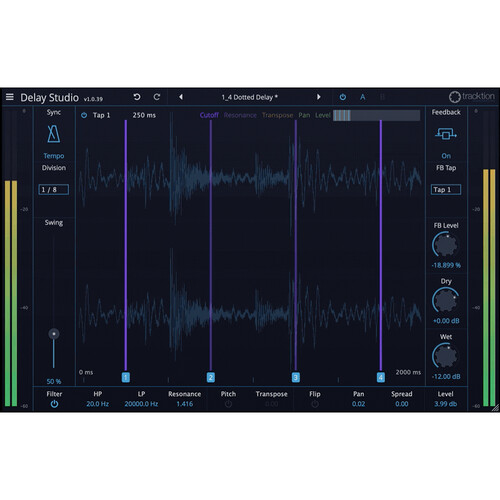Enable the Flip power toggle
This screenshot has width=500, height=500.
(315, 404)
